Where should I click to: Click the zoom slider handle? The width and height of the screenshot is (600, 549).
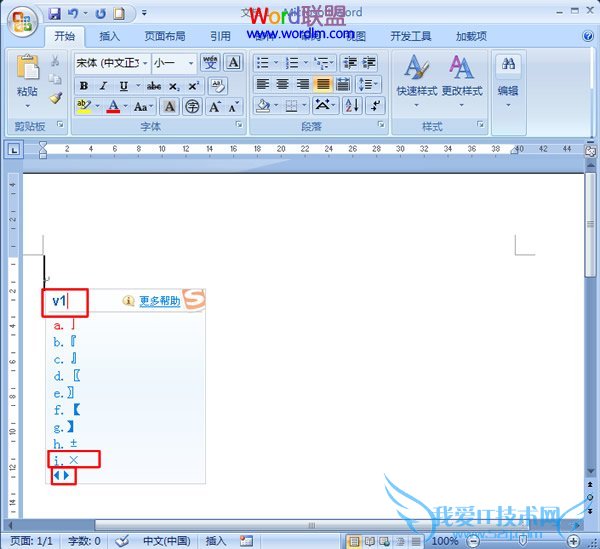(x=522, y=541)
